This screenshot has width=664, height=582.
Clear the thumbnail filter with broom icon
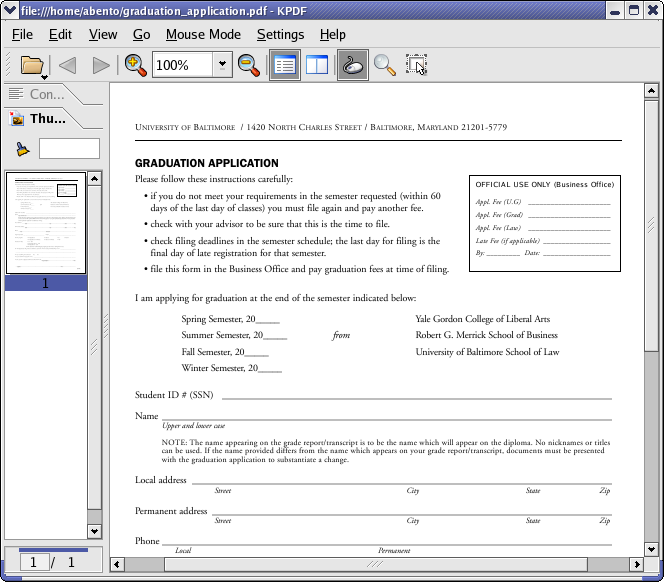(21, 149)
